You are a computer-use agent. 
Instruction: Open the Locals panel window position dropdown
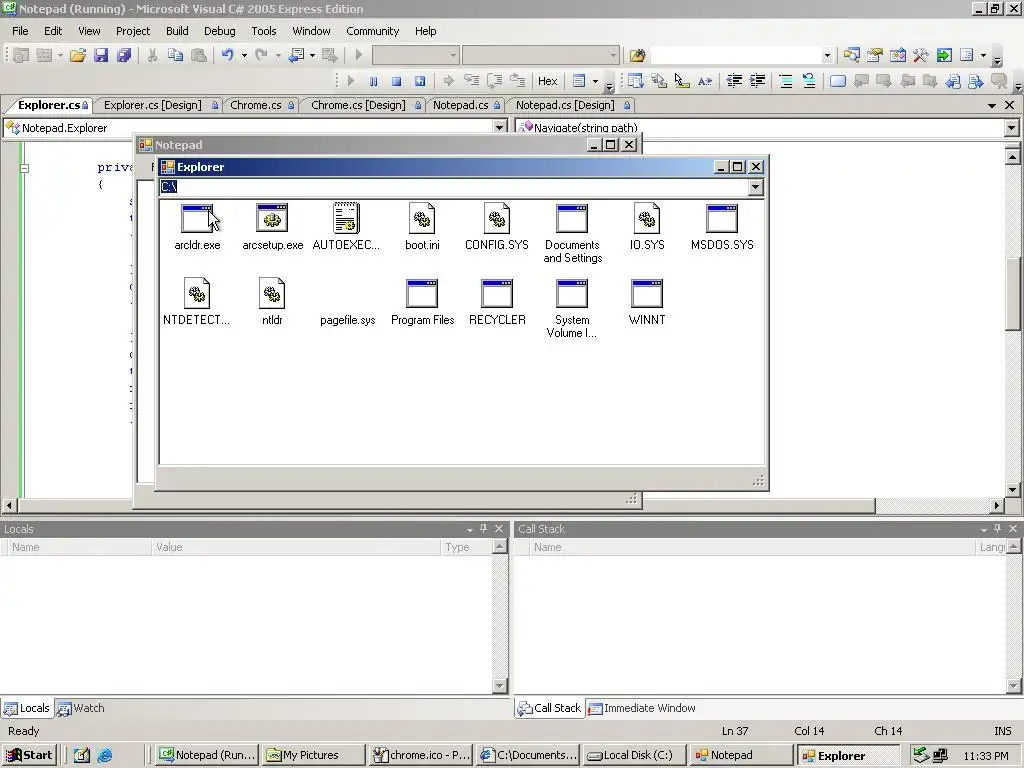coord(470,529)
